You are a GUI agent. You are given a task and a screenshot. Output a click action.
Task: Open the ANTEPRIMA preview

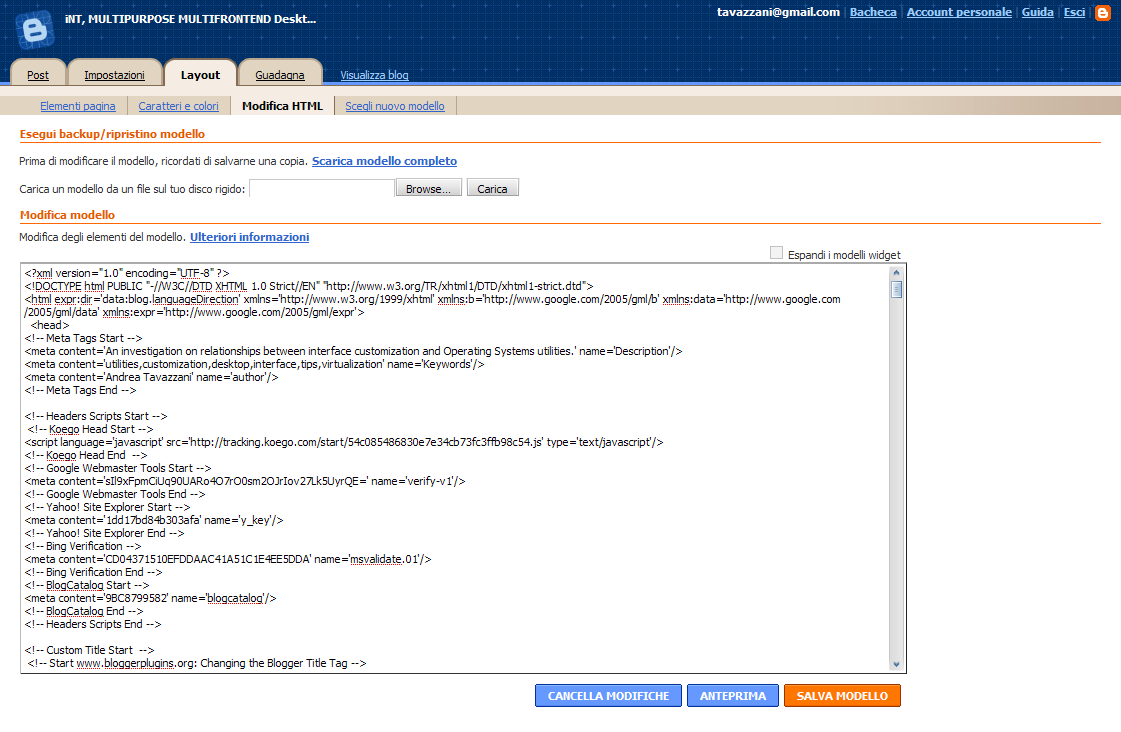pos(733,695)
